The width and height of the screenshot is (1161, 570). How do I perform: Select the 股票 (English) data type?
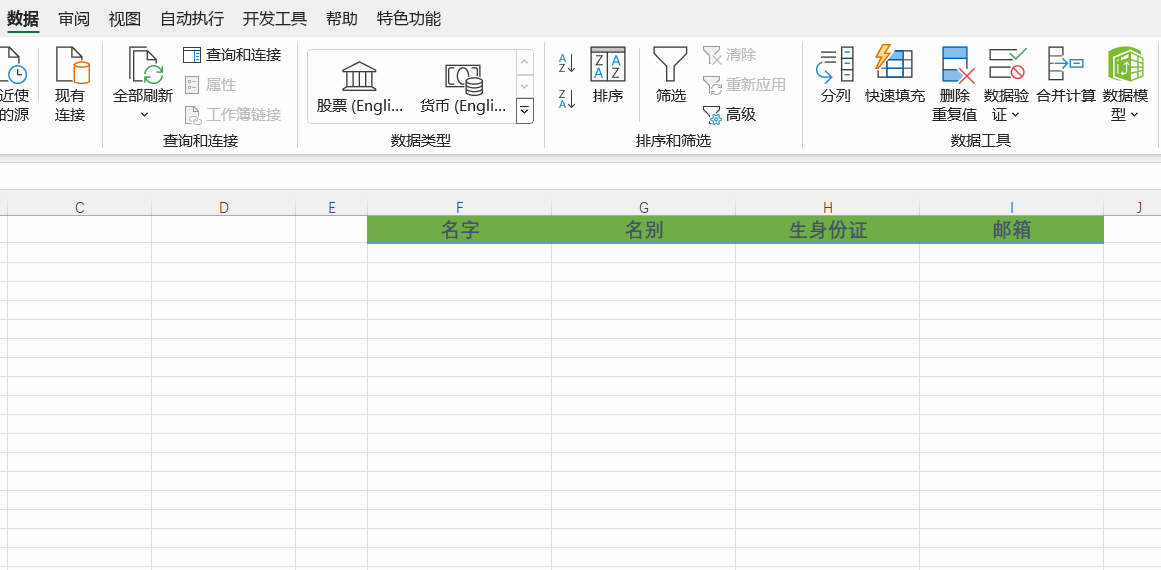tap(360, 87)
